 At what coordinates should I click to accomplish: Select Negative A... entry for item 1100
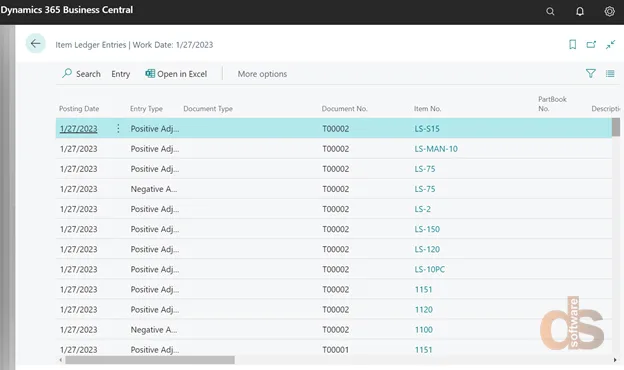coord(154,329)
